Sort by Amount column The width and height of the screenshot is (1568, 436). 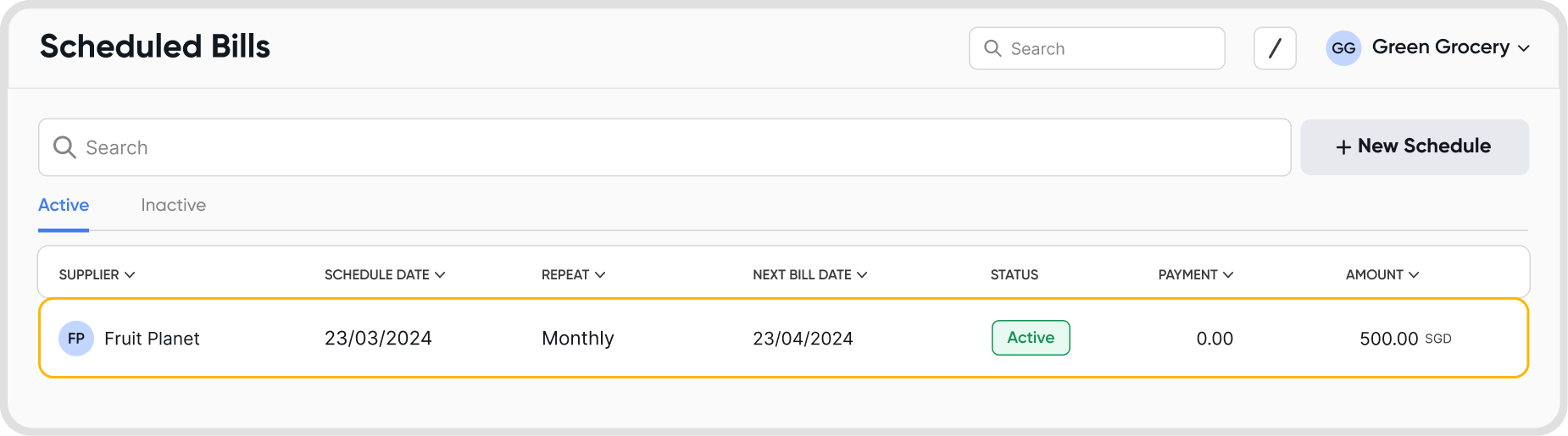1382,275
